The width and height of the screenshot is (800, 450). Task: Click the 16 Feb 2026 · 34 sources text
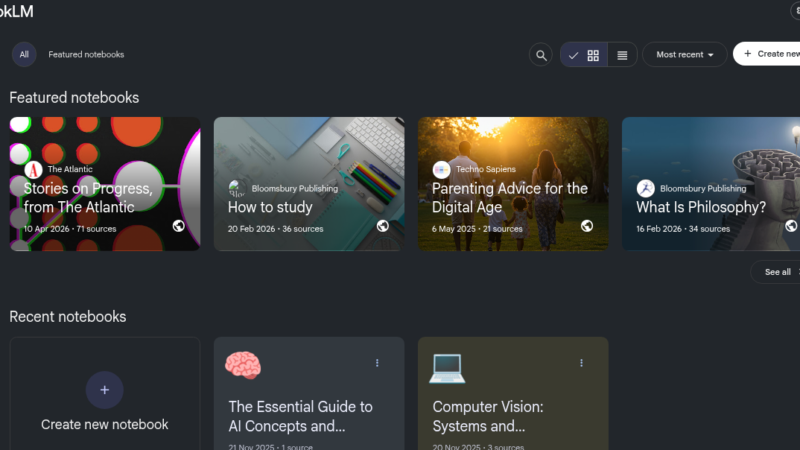(x=683, y=229)
